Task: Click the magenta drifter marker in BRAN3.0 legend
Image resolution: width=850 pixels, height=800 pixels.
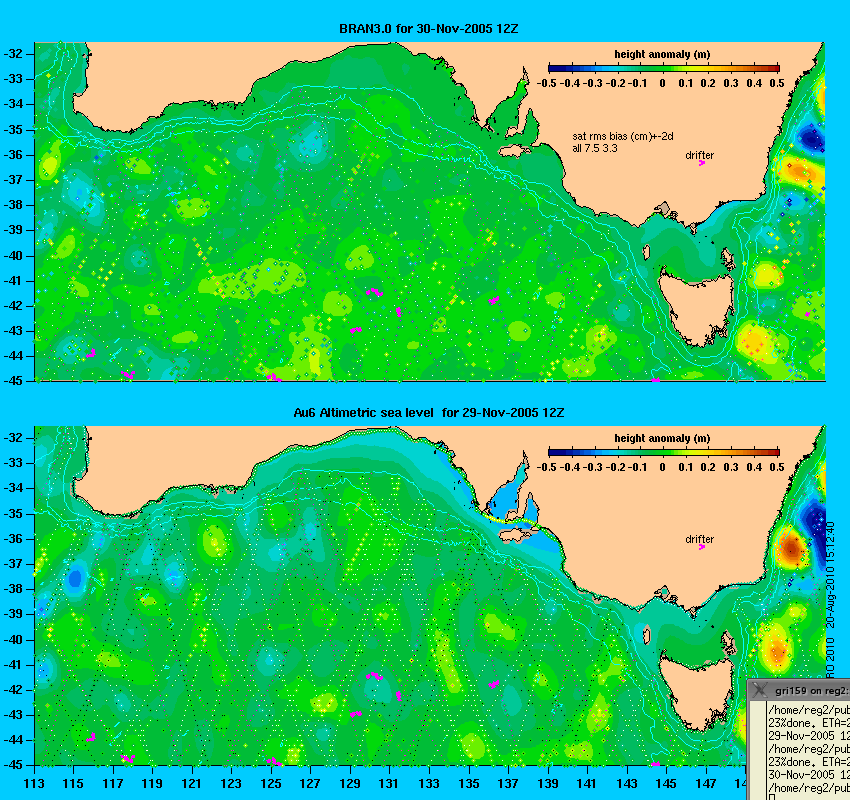Action: [701, 163]
